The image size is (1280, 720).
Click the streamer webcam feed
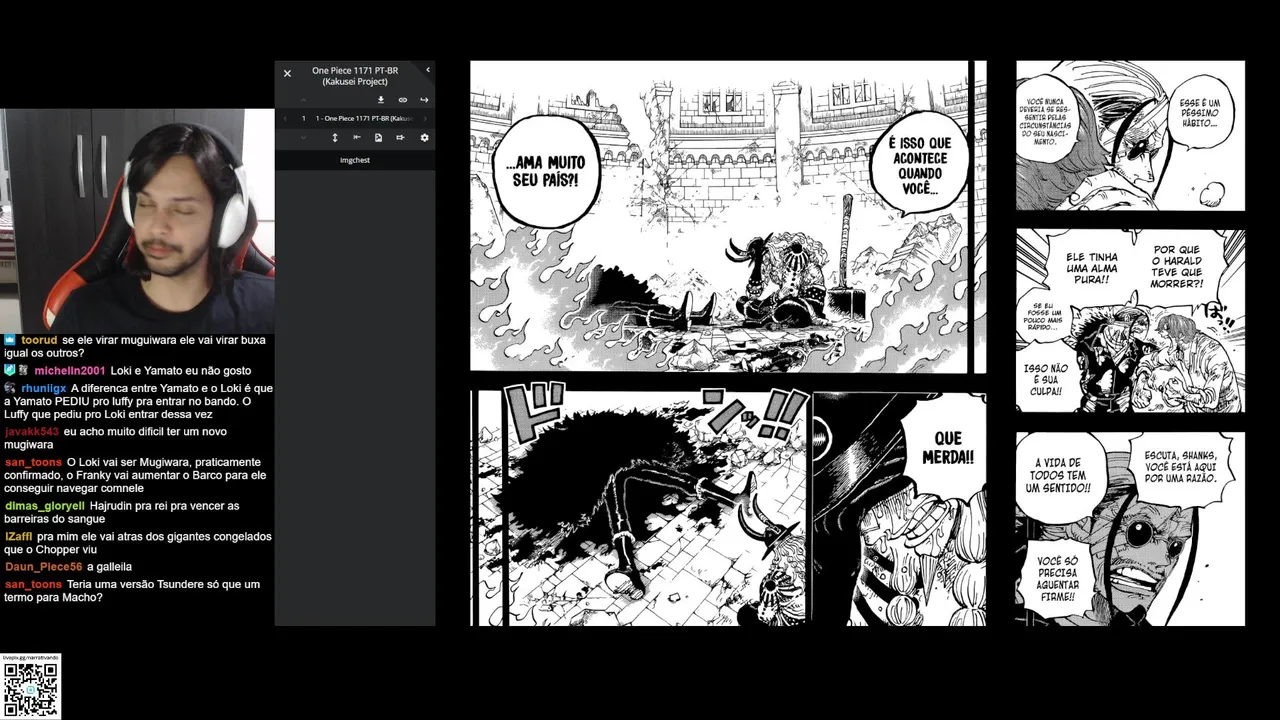click(137, 220)
